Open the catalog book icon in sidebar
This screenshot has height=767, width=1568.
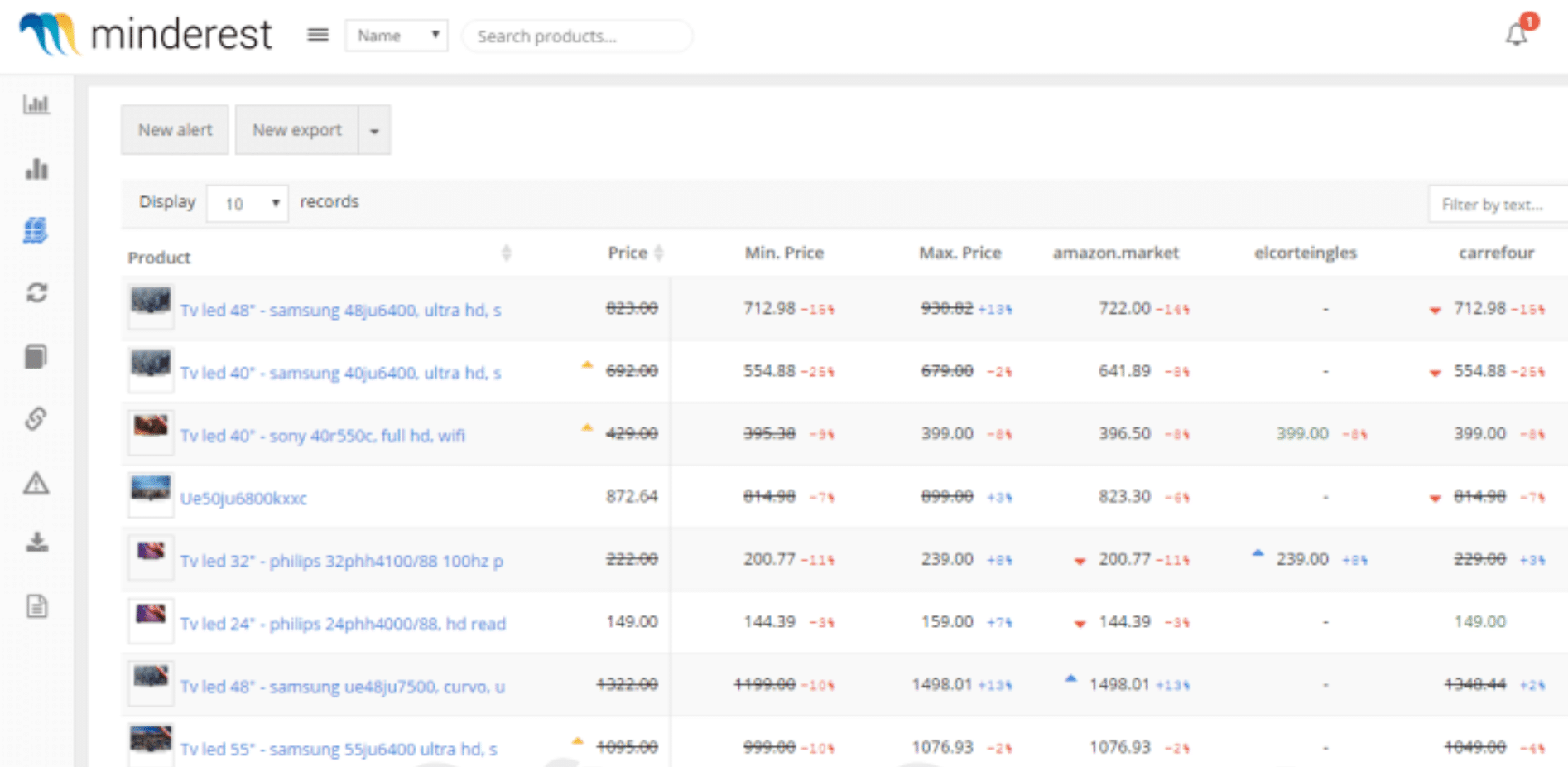pos(37,356)
